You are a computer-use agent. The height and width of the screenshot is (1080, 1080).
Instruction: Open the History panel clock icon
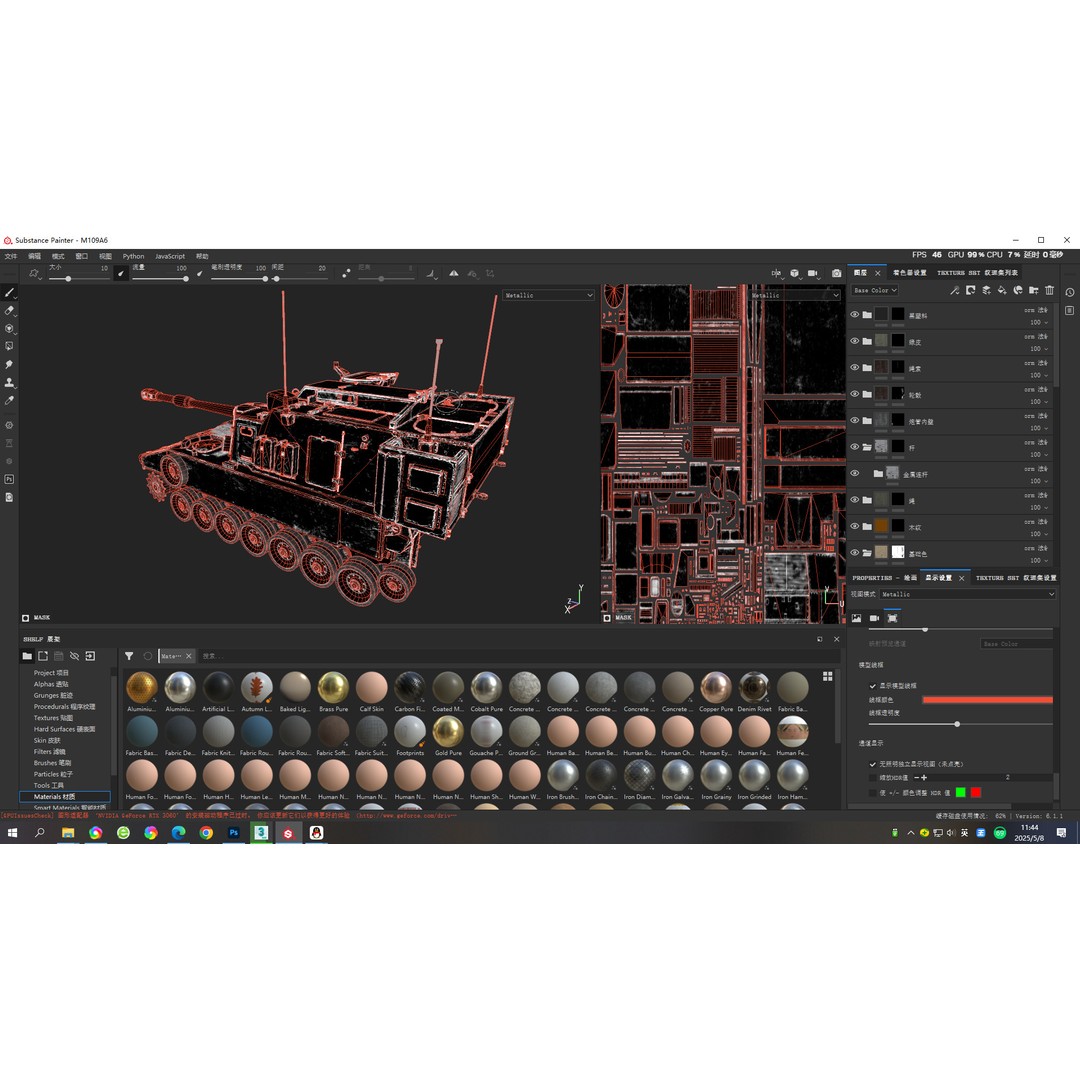pos(1070,293)
